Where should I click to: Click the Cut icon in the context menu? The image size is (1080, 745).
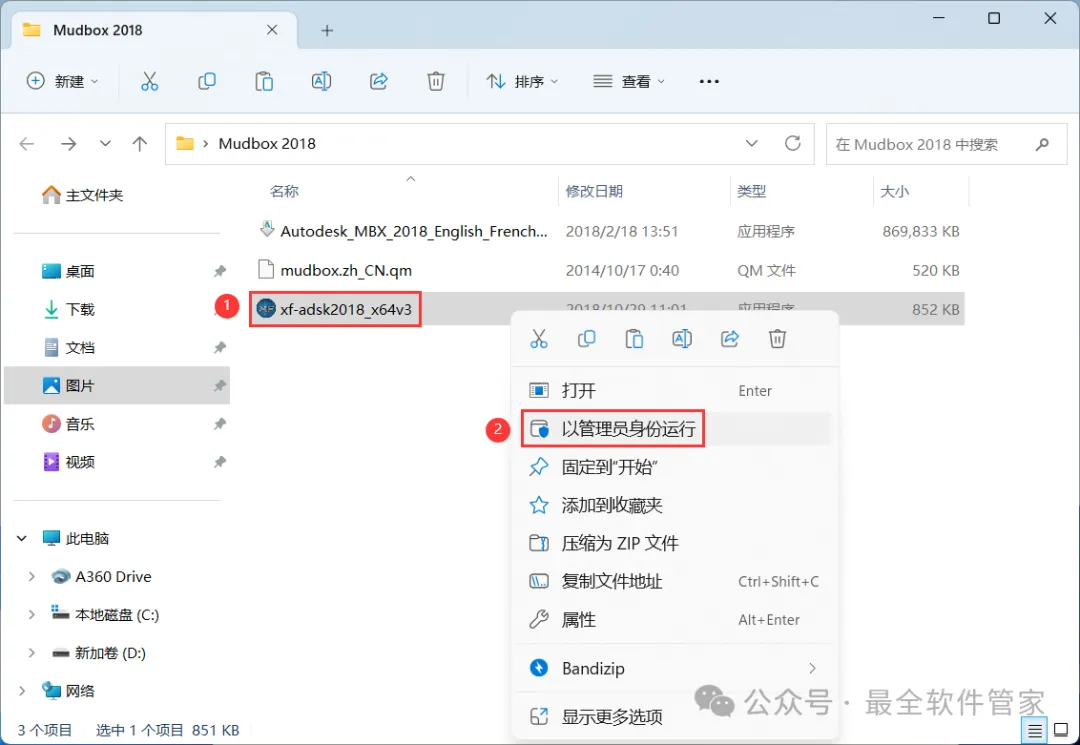539,339
